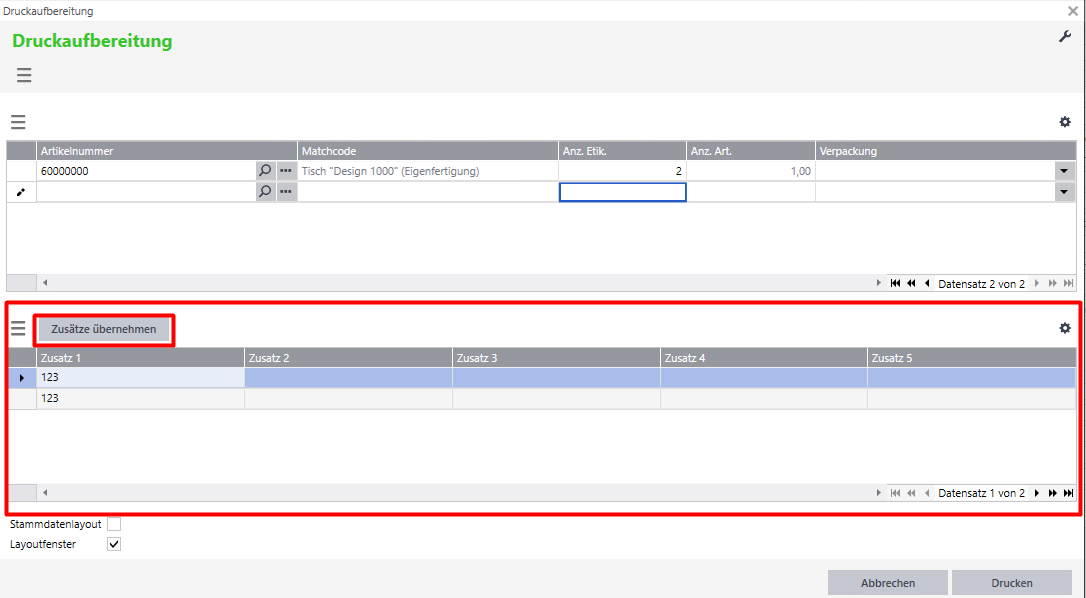Click the ellipsis button beside article 60000000

coord(286,171)
